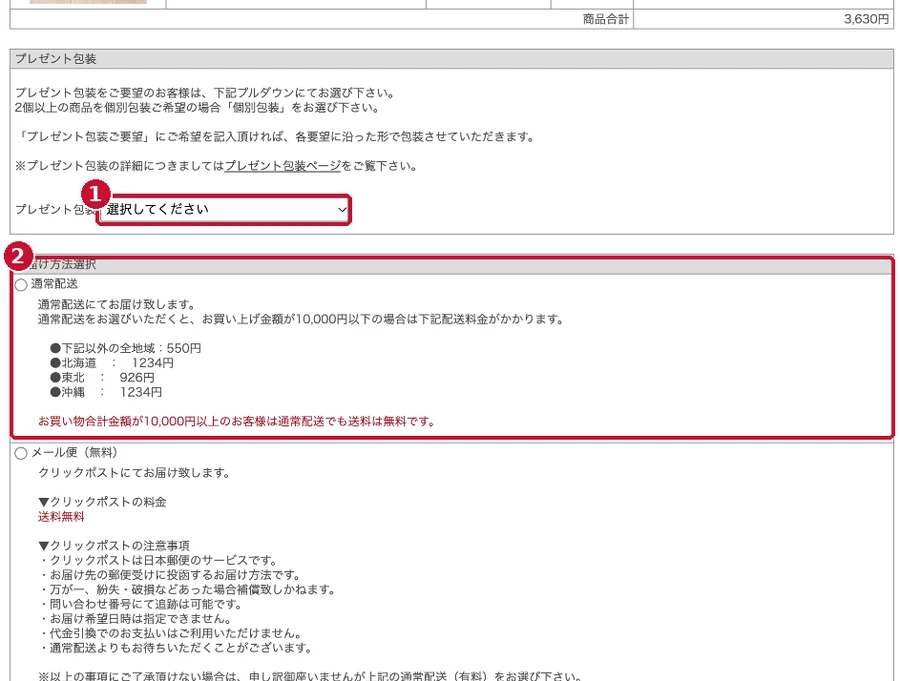
Task: Click the お届け希望日時は指定できません line
Action: pyautogui.click(x=135, y=618)
